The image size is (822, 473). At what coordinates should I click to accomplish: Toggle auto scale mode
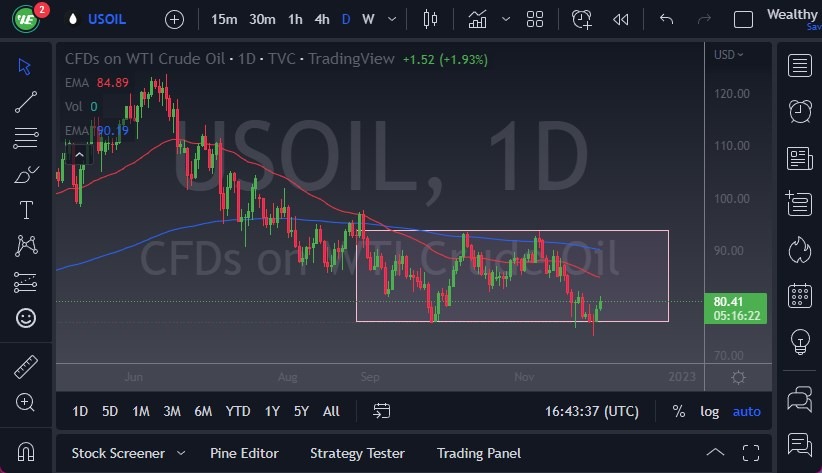click(x=746, y=411)
